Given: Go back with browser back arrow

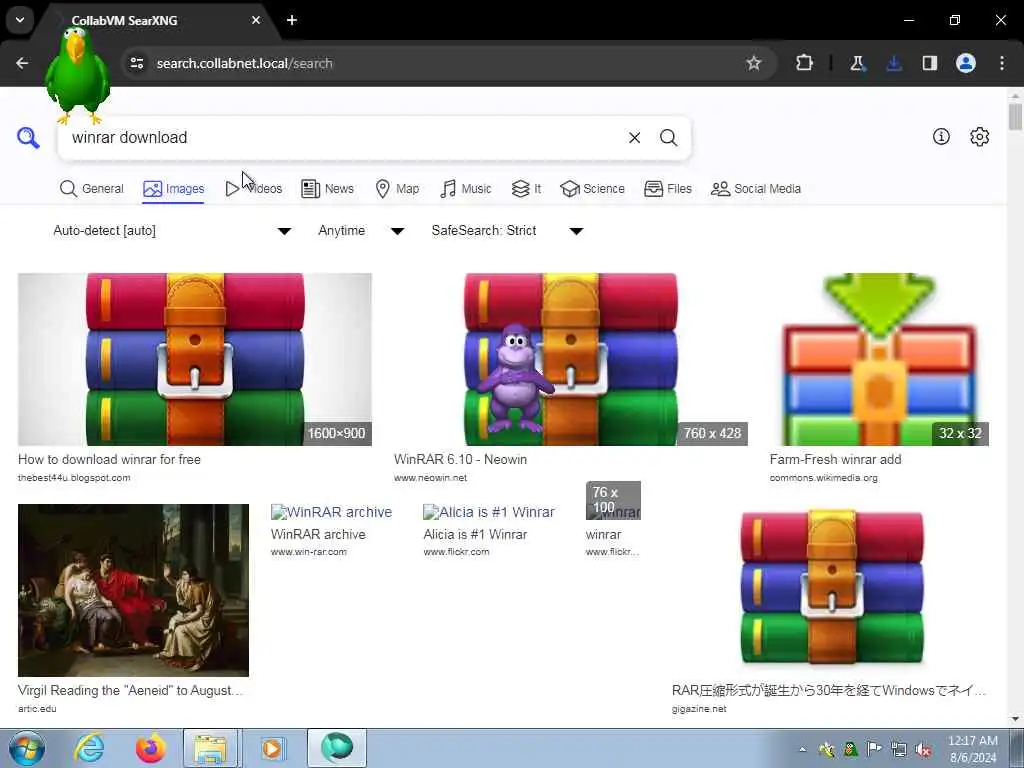Looking at the screenshot, I should coord(22,63).
